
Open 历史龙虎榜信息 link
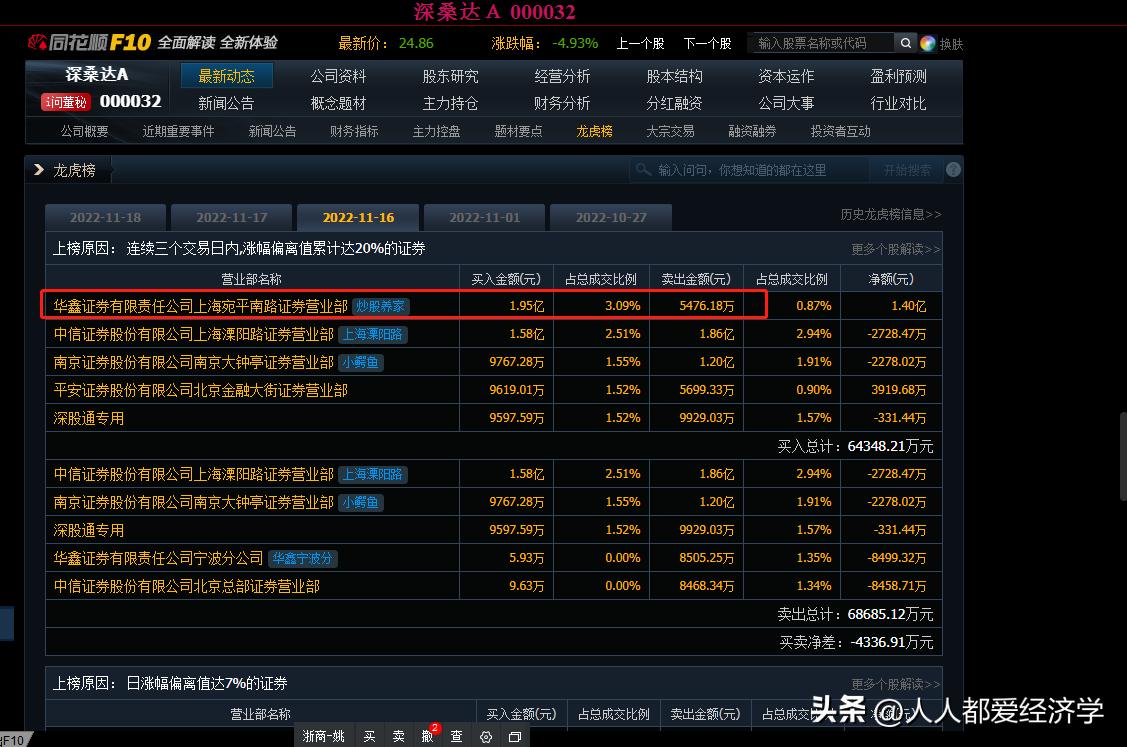pos(891,214)
